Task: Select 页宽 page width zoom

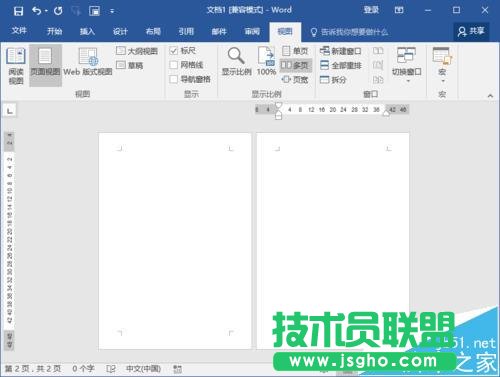Action: 295,80
